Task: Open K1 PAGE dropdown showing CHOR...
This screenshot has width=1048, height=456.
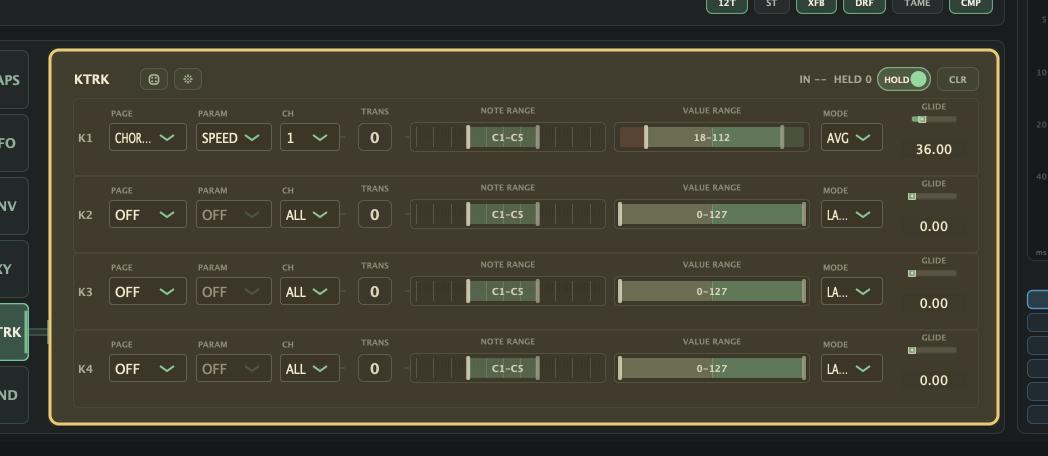Action: (148, 137)
